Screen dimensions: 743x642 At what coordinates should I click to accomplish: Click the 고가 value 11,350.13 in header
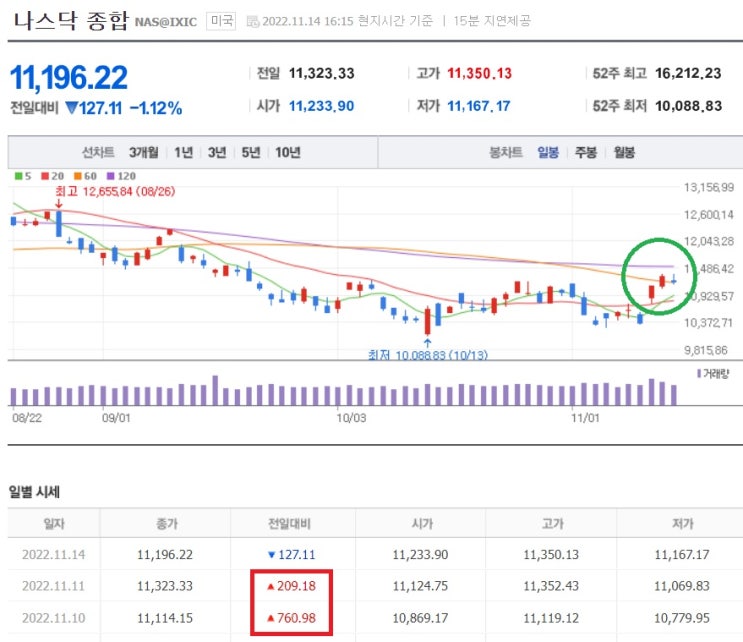click(x=480, y=73)
